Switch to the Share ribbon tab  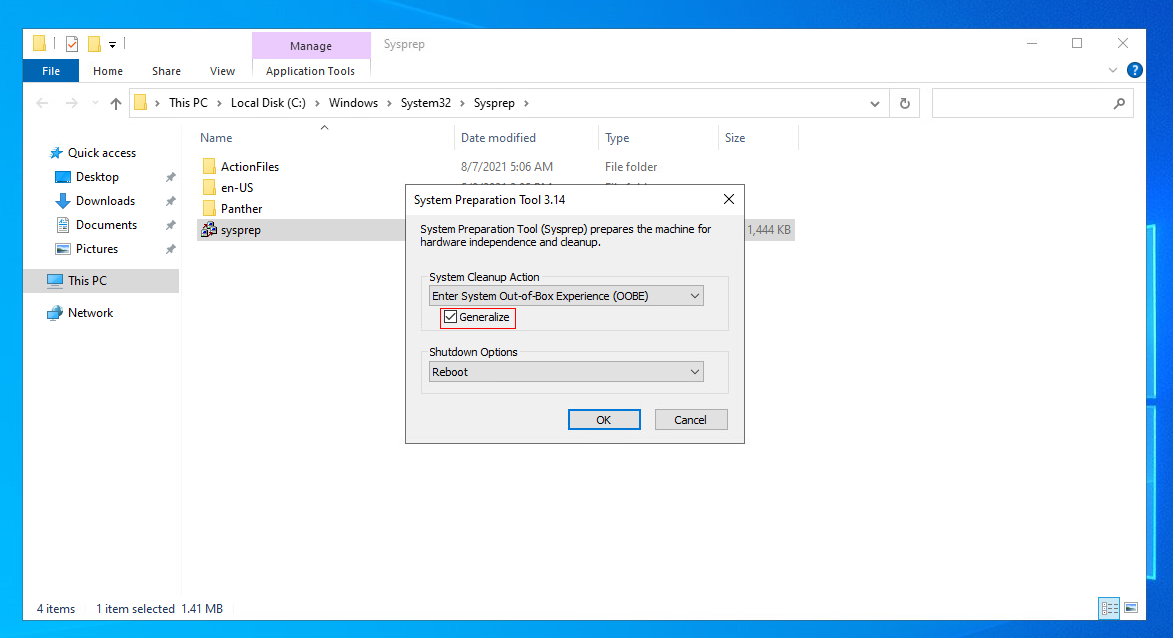(166, 71)
